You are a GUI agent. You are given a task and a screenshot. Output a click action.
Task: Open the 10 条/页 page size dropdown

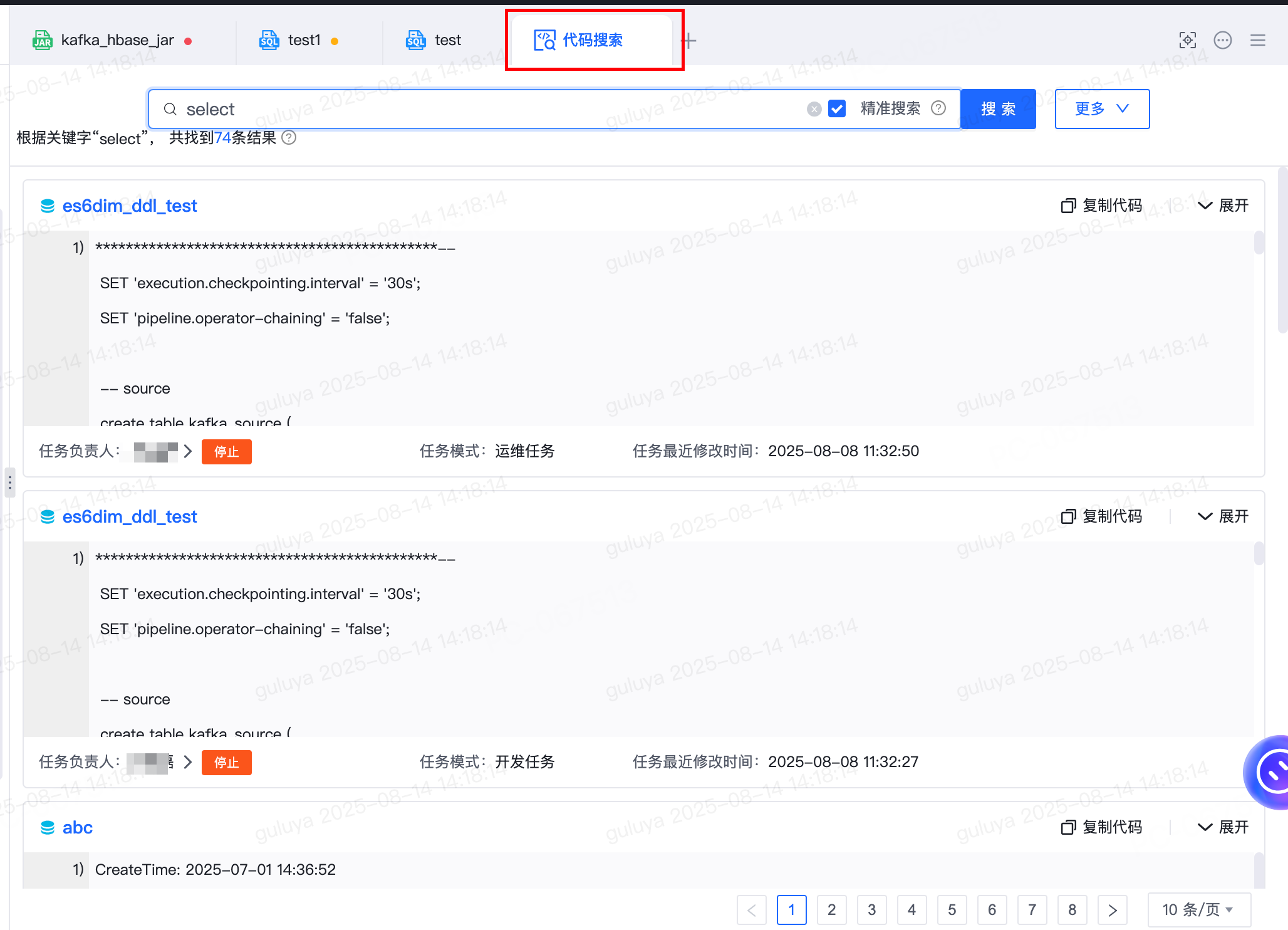point(1198,909)
